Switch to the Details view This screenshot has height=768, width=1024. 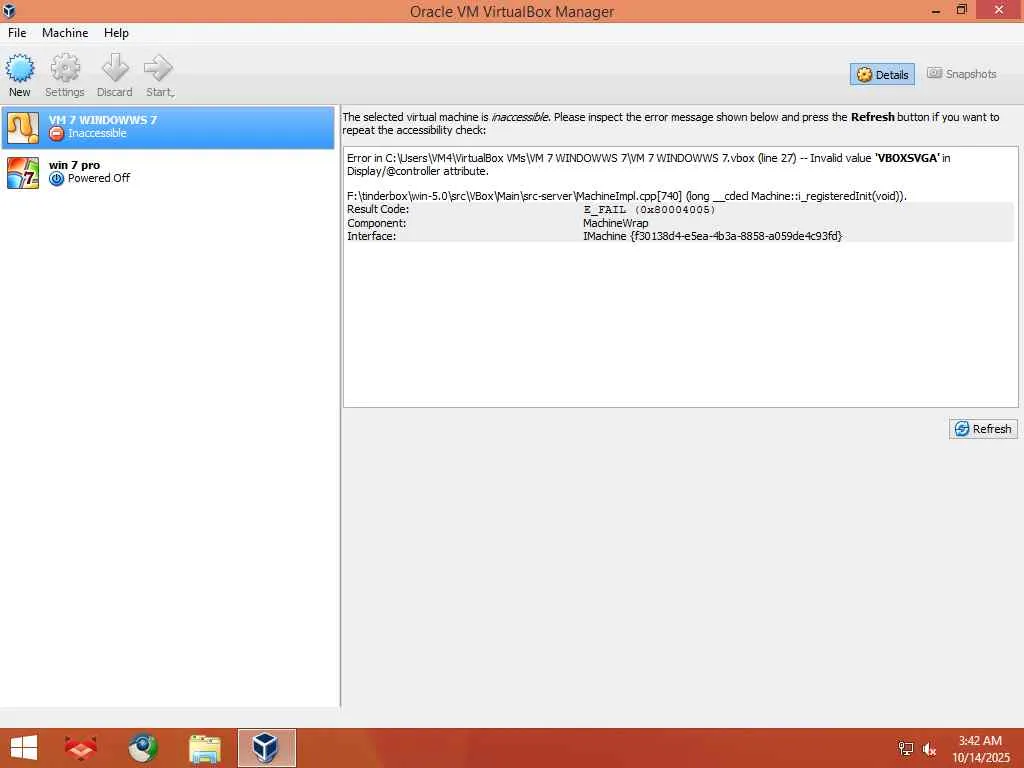[882, 74]
